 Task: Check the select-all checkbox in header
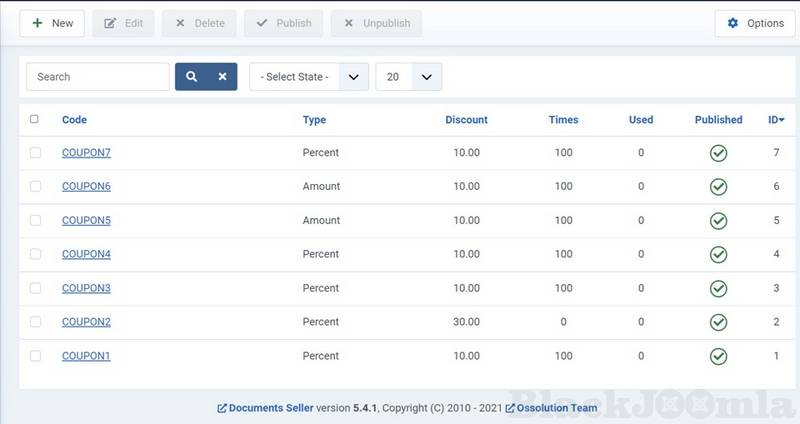[x=35, y=119]
